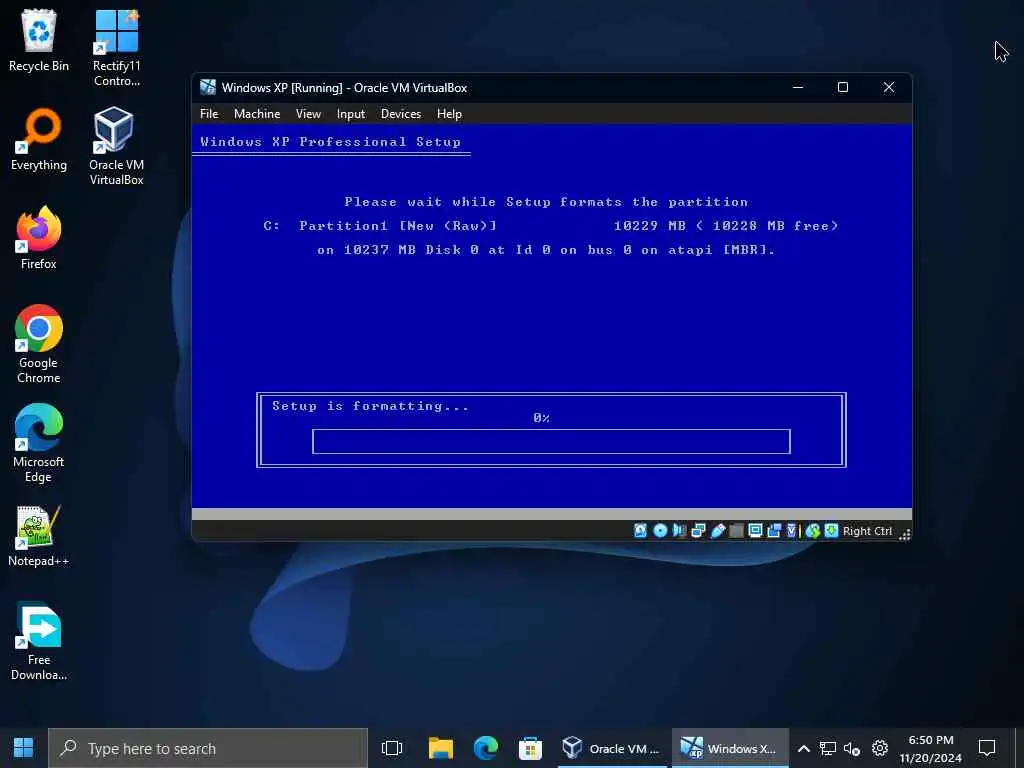Viewport: 1024px width, 768px height.
Task: Click the formatting progress bar
Action: (x=551, y=441)
